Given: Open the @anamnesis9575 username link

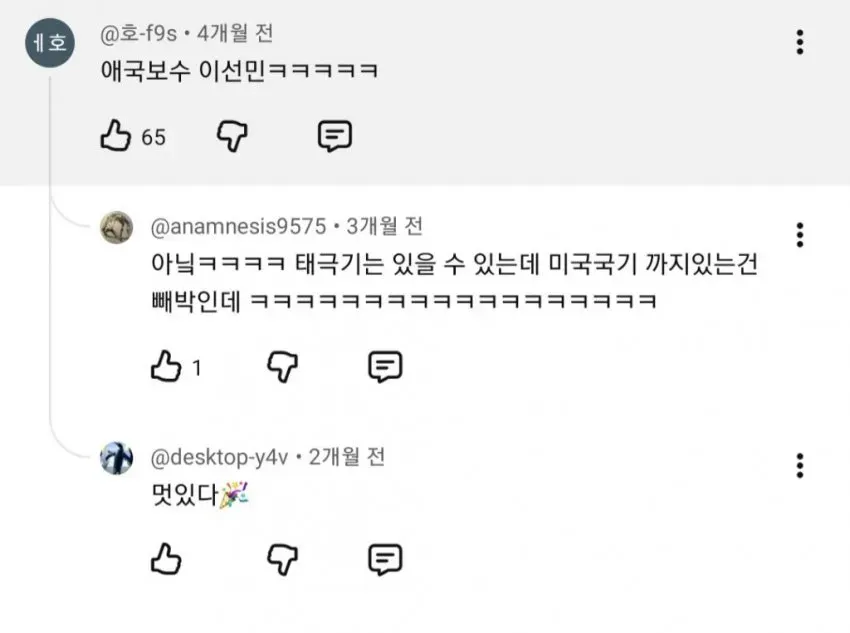Looking at the screenshot, I should (x=239, y=227).
